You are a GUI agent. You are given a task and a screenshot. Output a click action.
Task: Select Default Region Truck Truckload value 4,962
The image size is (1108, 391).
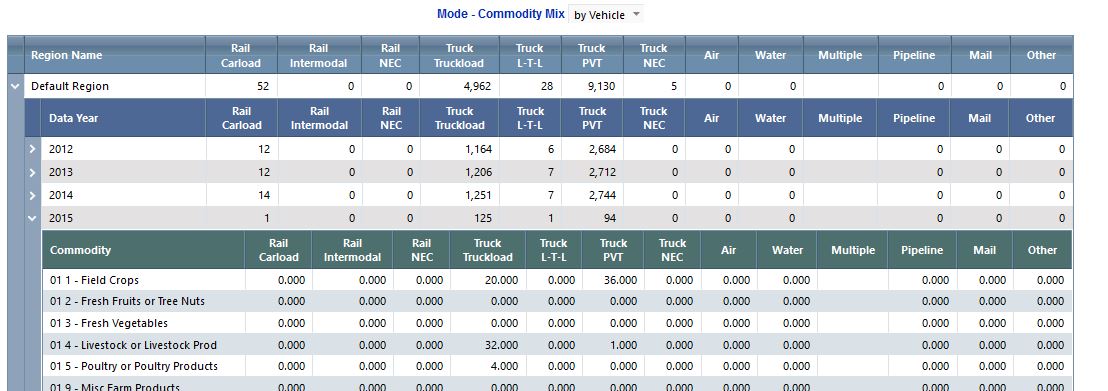(459, 86)
